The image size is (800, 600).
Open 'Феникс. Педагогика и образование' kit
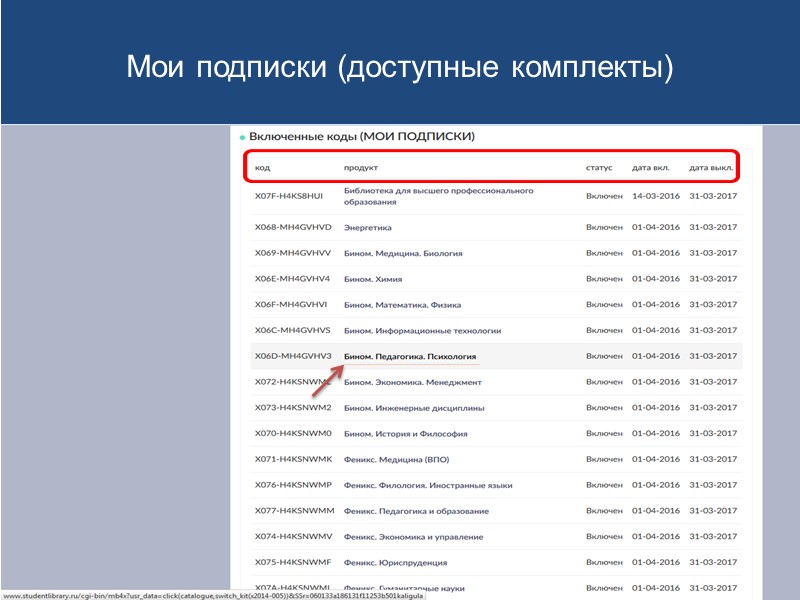416,511
